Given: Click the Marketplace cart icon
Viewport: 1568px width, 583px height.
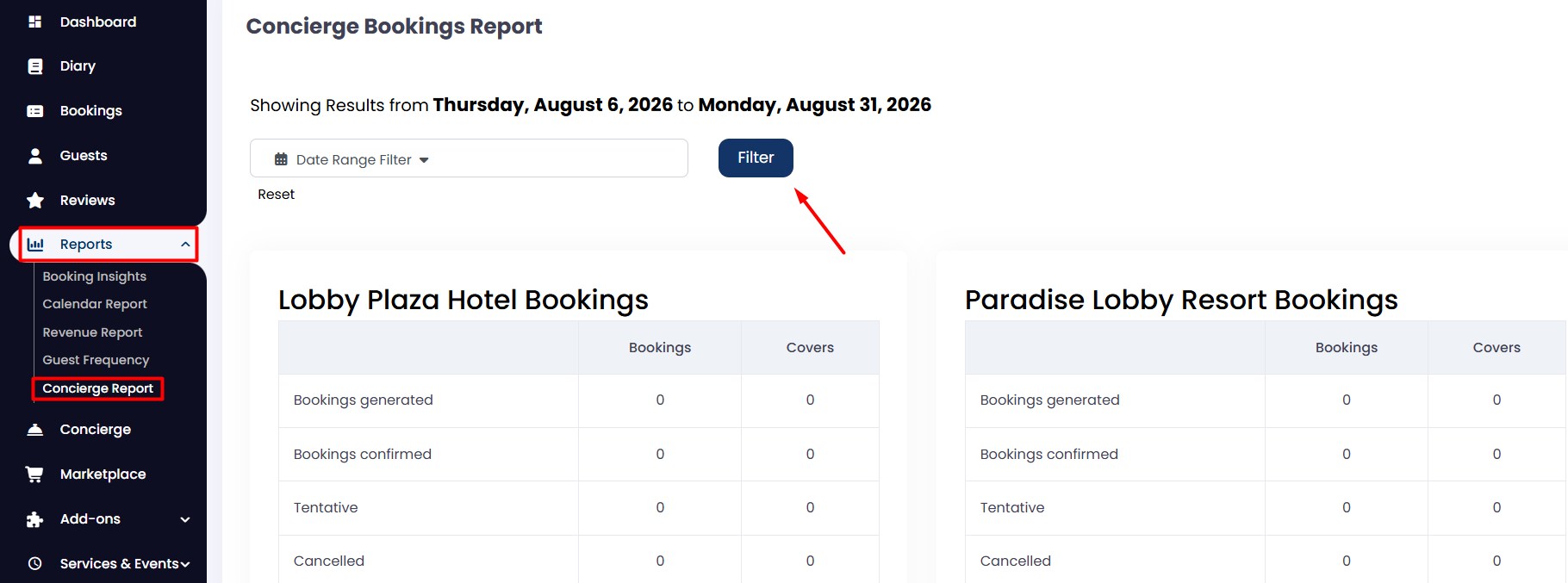Looking at the screenshot, I should pyautogui.click(x=35, y=474).
